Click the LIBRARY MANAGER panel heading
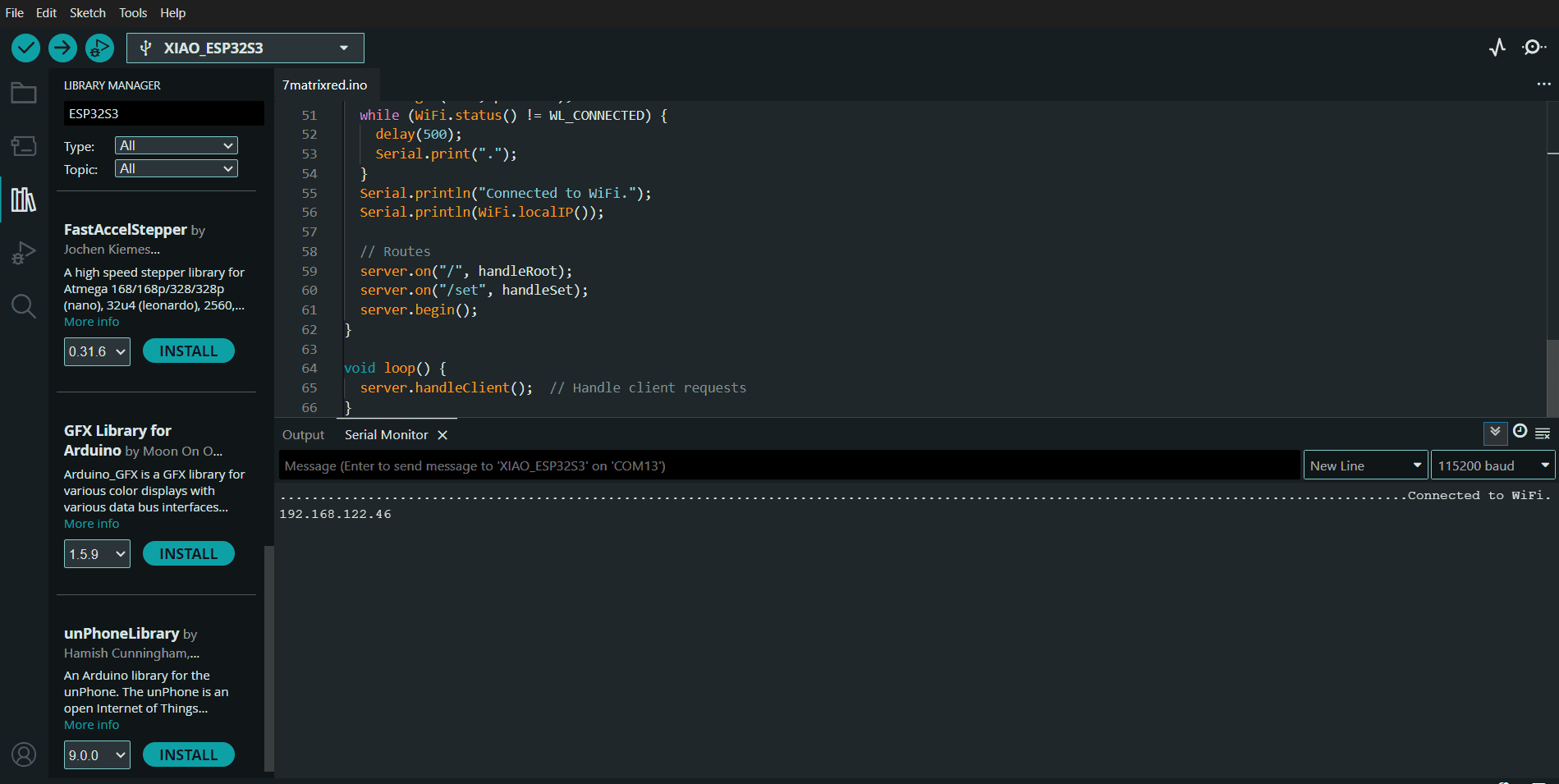 click(x=112, y=85)
